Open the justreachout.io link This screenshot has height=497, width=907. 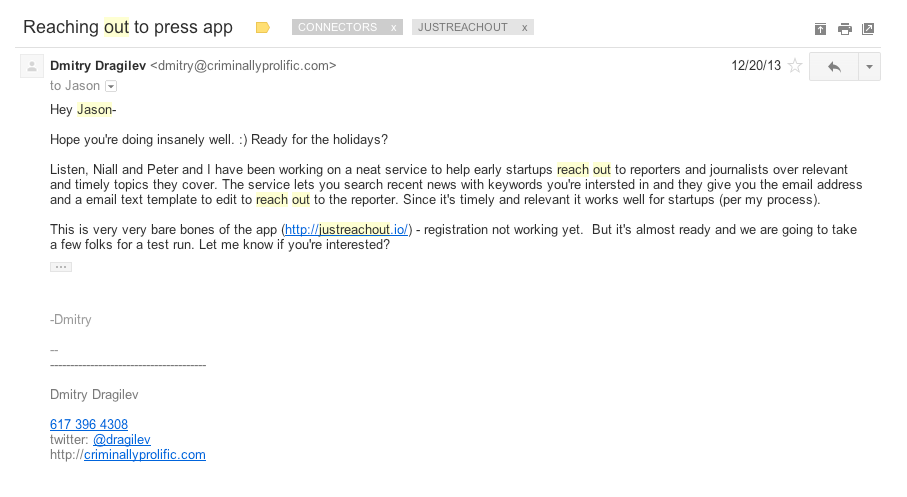coord(346,230)
